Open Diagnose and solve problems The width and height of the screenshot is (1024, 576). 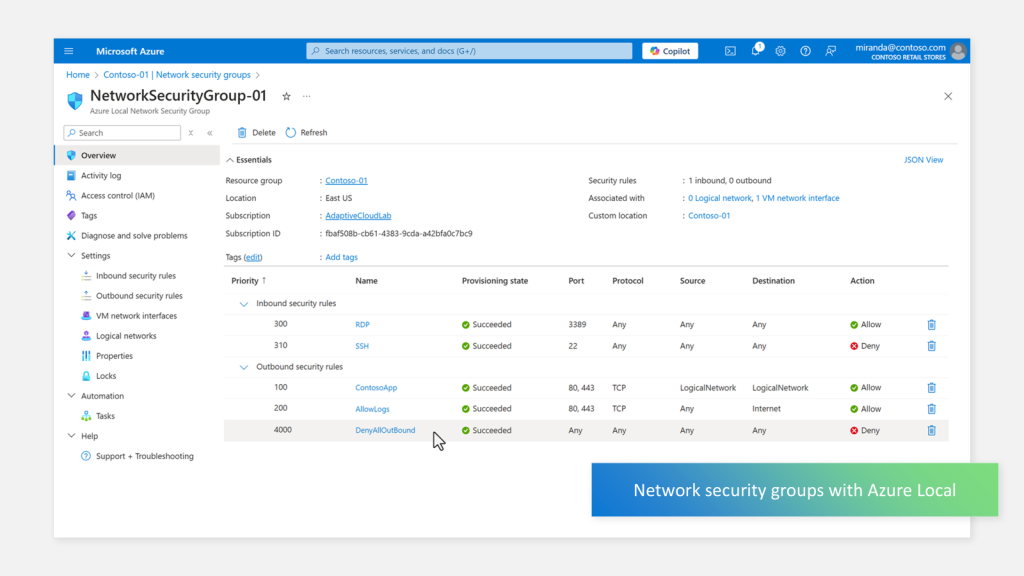click(x=137, y=236)
